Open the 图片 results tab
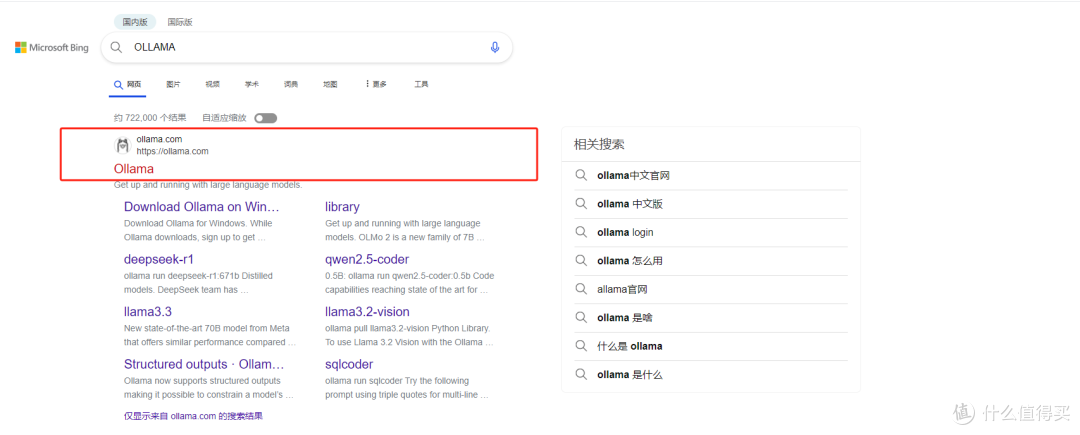 click(173, 84)
